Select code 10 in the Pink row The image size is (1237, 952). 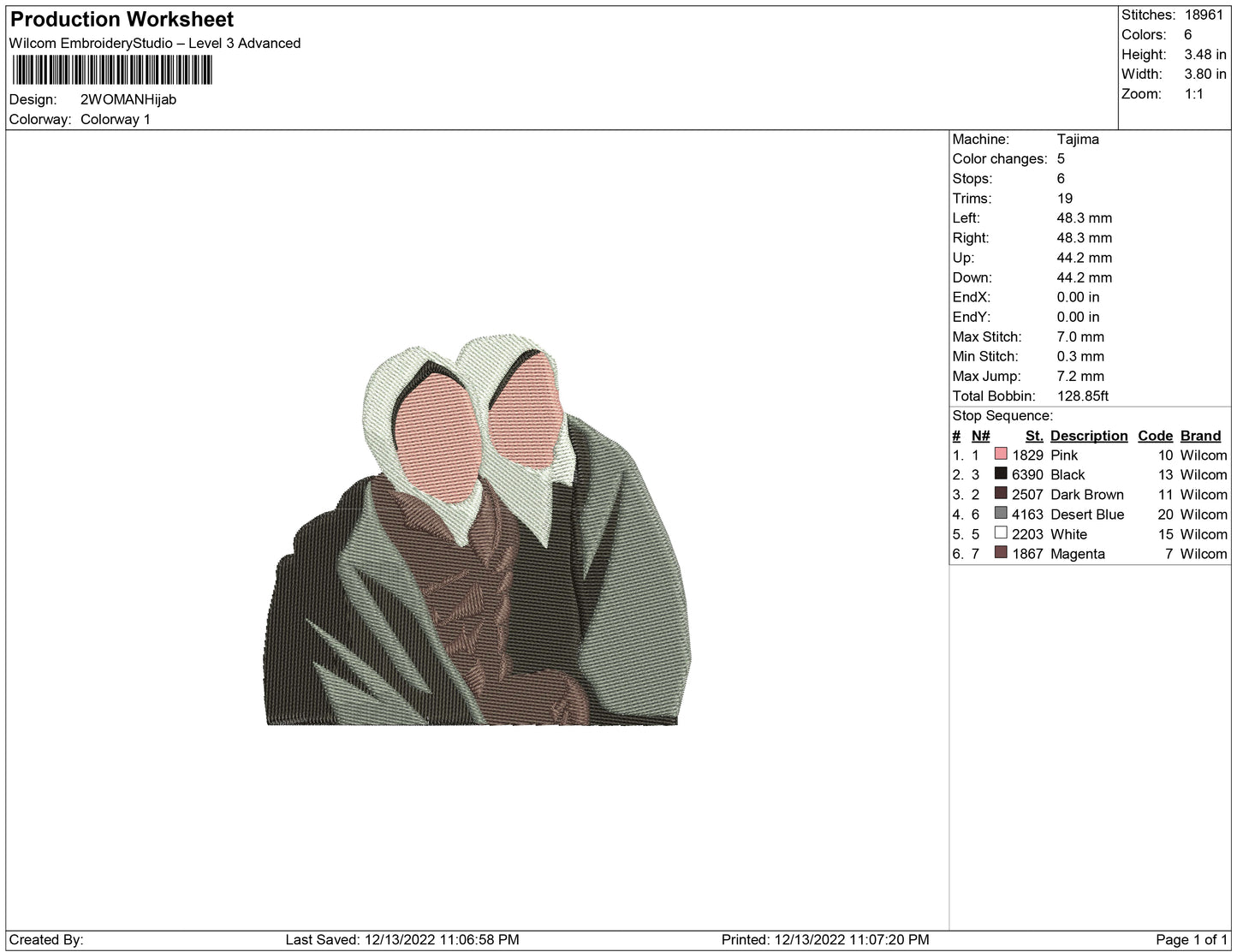pyautogui.click(x=1165, y=455)
